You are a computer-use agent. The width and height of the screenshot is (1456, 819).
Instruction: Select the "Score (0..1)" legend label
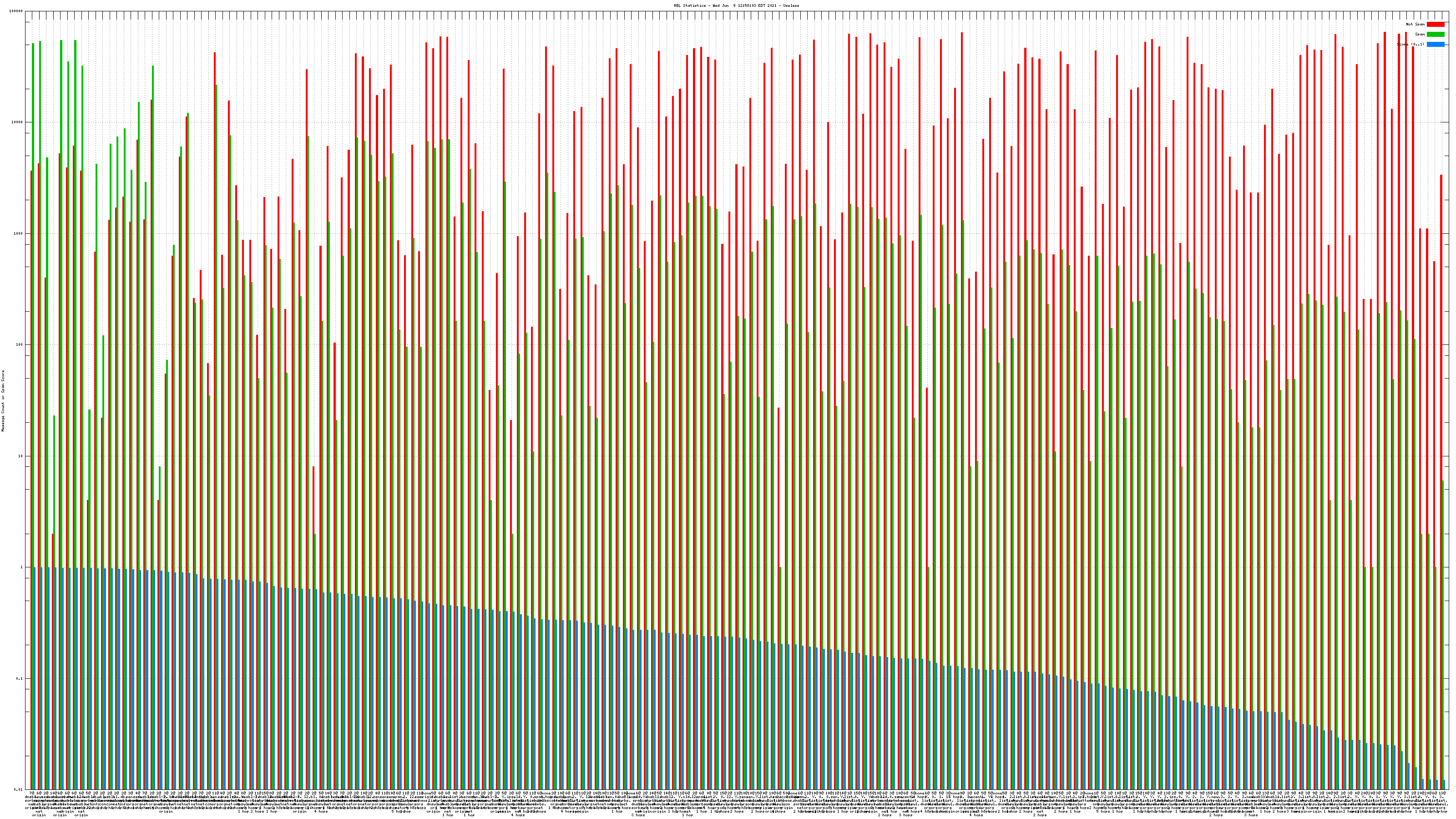(1410, 44)
